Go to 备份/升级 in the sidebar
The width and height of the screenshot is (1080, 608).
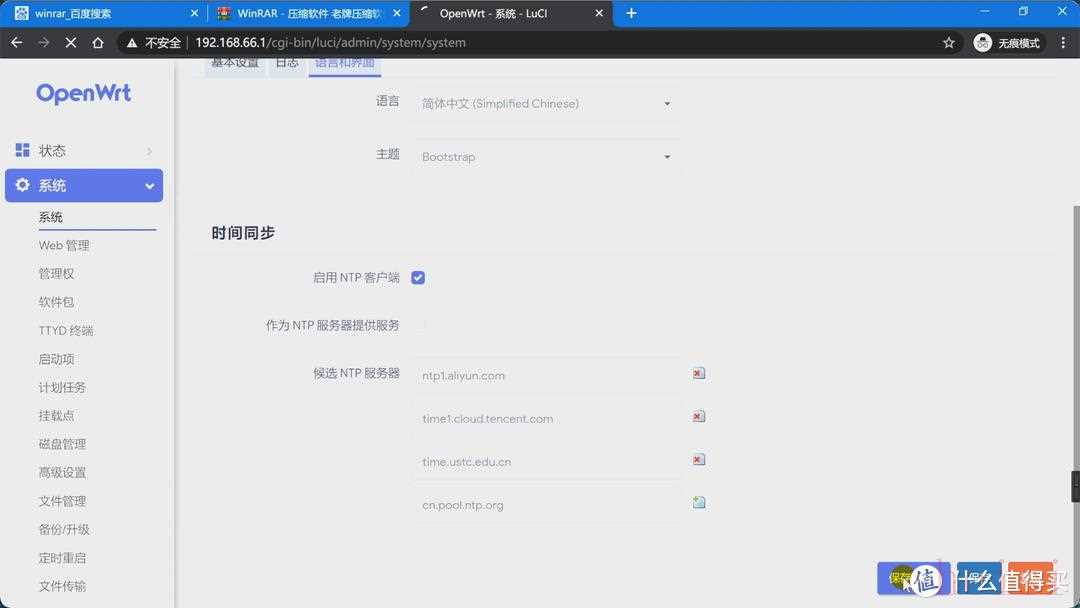(64, 529)
